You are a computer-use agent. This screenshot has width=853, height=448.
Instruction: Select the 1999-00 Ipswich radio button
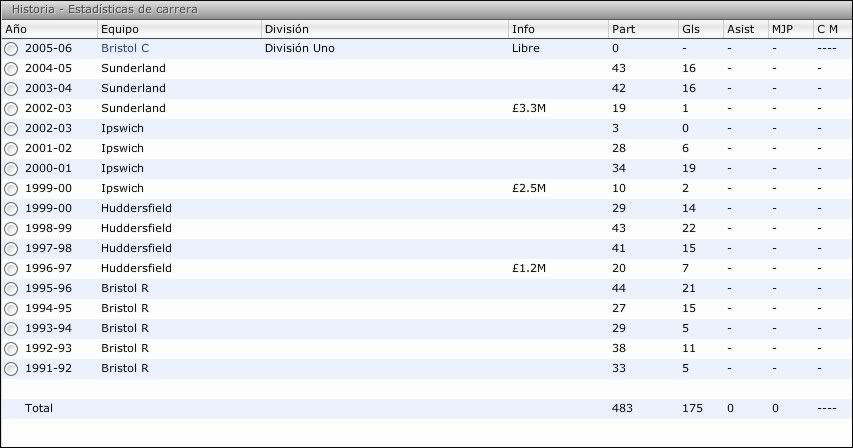(11, 189)
